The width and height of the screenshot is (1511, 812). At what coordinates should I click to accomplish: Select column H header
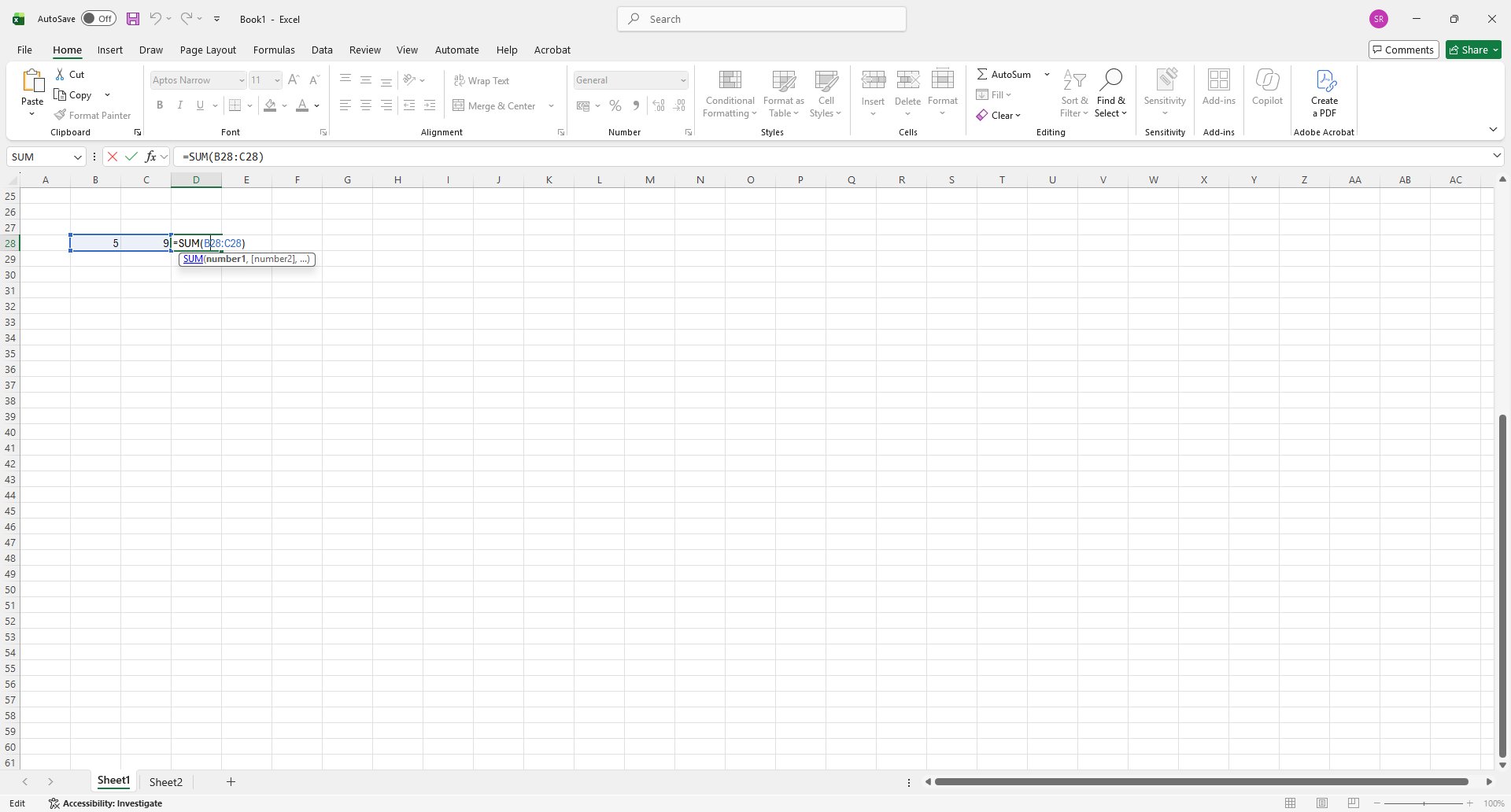click(397, 180)
